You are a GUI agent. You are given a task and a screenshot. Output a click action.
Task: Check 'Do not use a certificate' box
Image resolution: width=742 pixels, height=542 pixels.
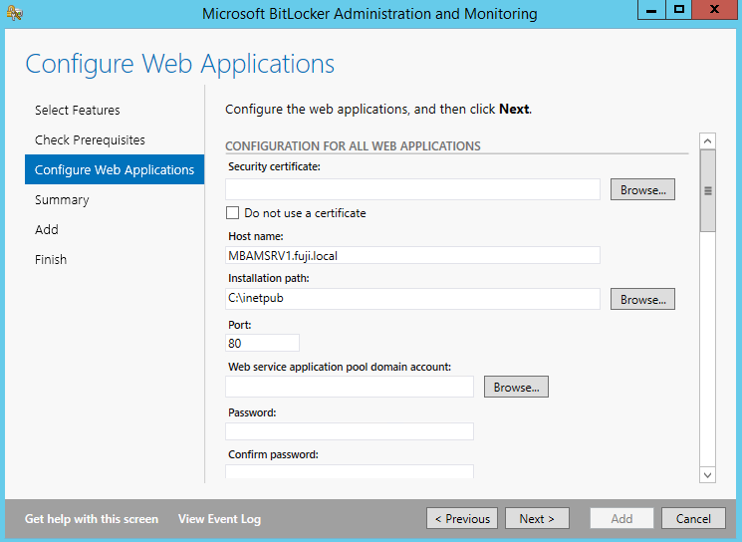[233, 213]
